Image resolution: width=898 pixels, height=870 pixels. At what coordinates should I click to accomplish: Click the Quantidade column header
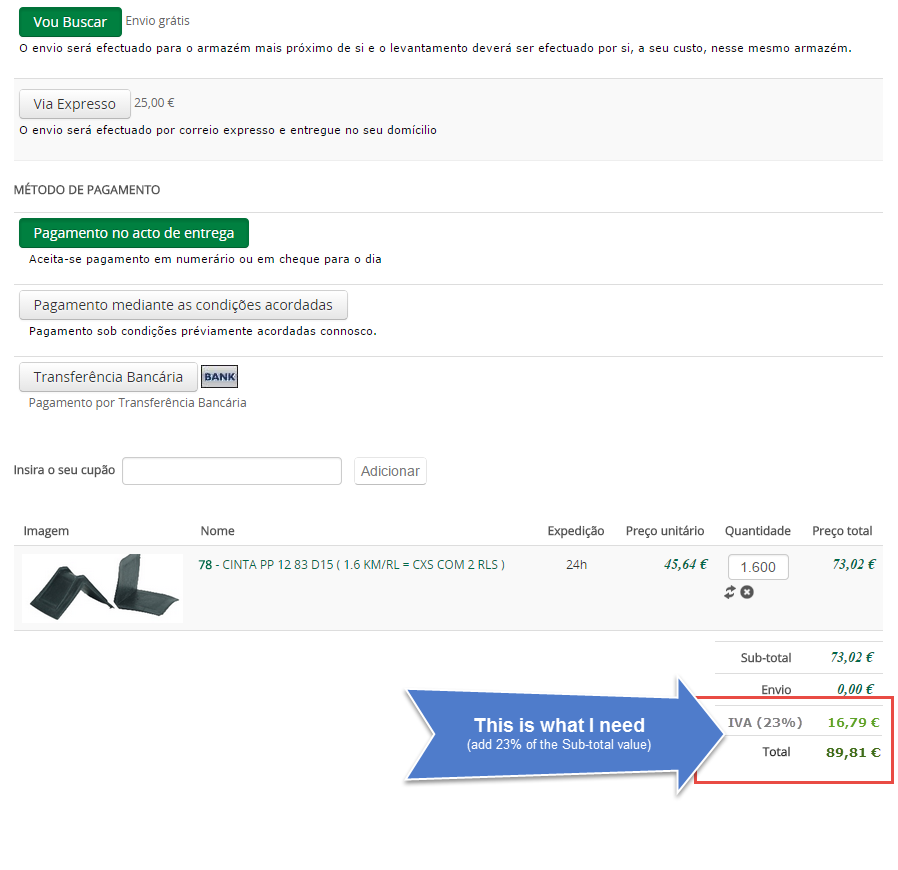point(757,531)
